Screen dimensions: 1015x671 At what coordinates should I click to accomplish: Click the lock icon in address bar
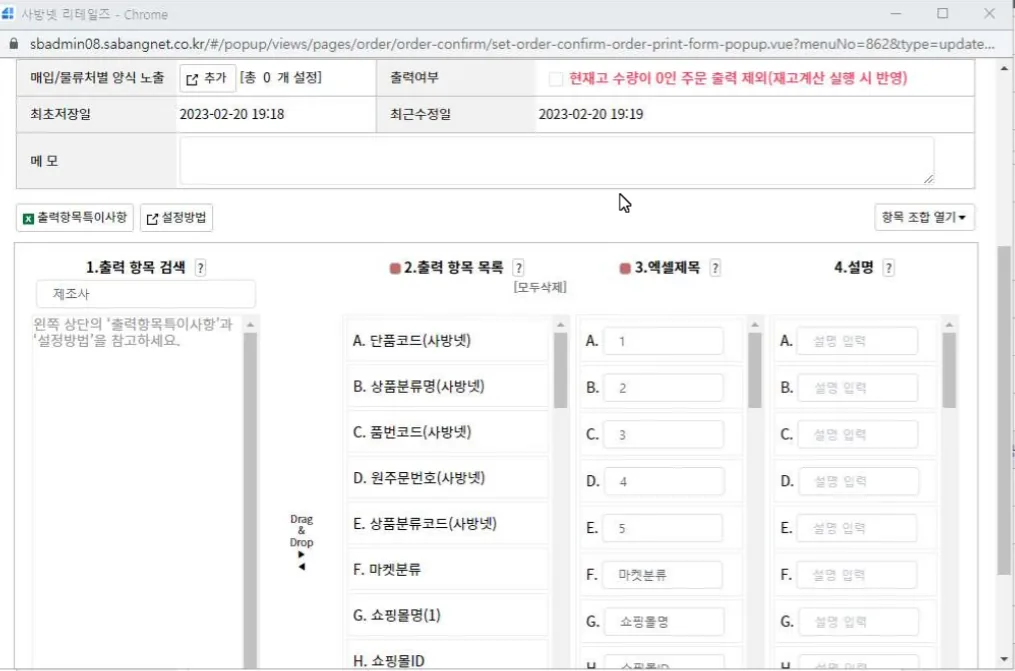[14, 44]
